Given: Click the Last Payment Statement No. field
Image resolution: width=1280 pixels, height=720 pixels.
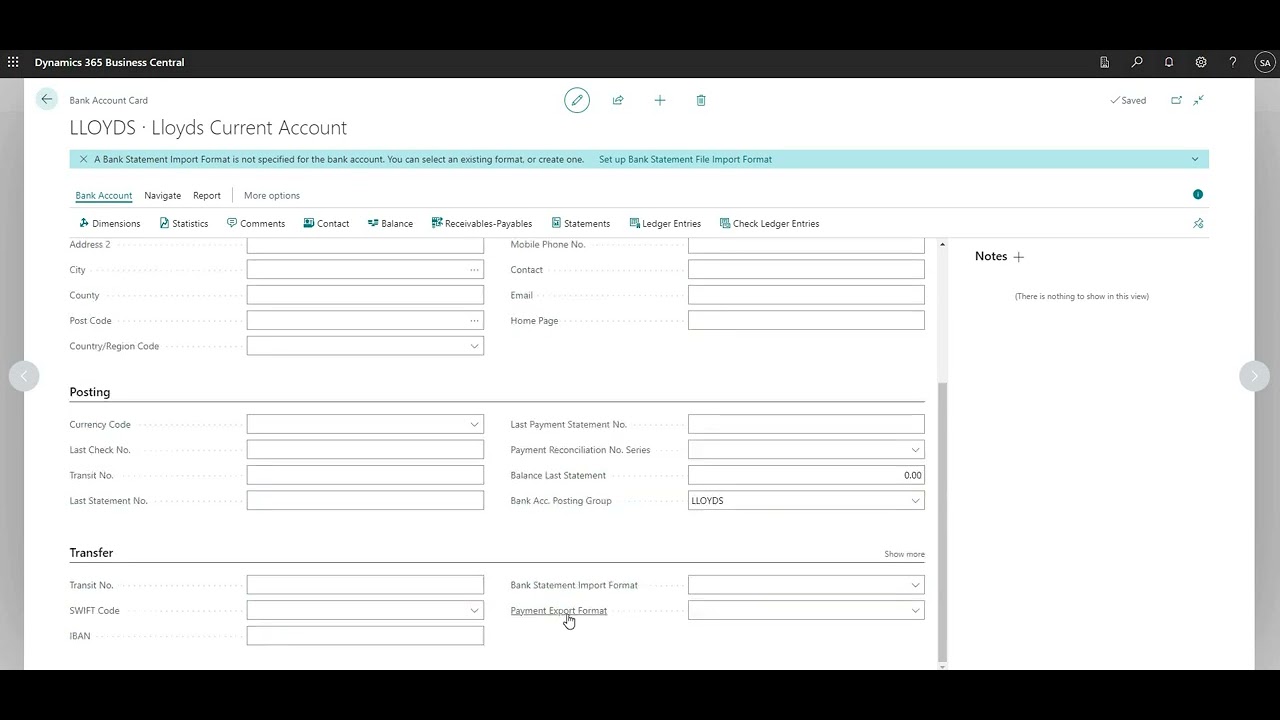Looking at the screenshot, I should point(806,425).
